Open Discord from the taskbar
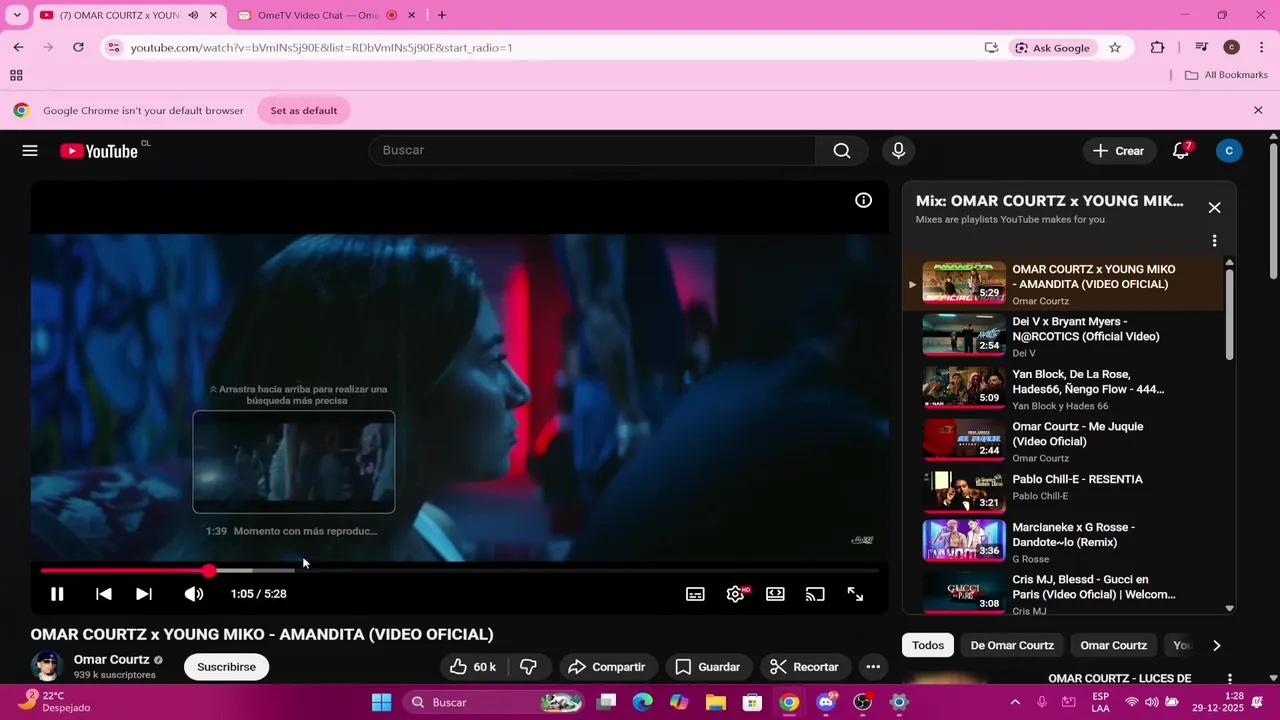Screen dimensions: 1280x720 click(826, 702)
